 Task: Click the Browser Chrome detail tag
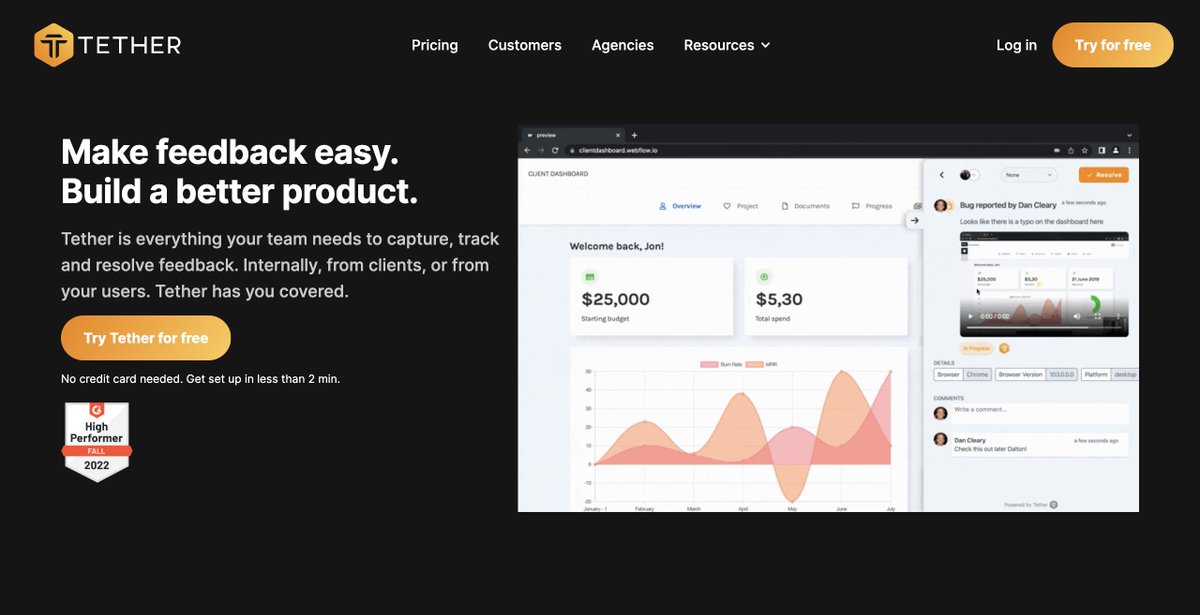point(963,374)
